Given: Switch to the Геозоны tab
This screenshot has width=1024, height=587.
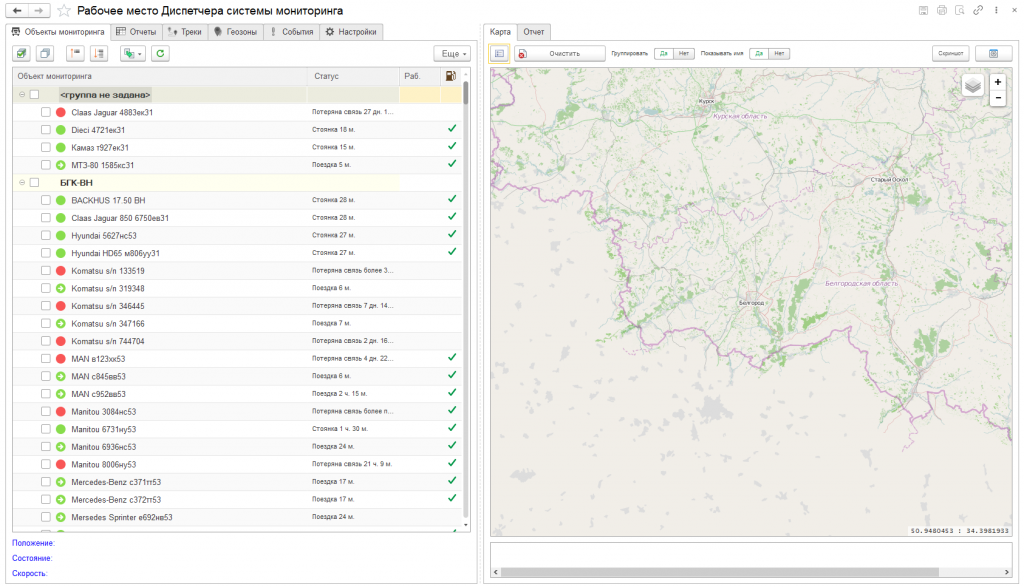Looking at the screenshot, I should tap(236, 31).
